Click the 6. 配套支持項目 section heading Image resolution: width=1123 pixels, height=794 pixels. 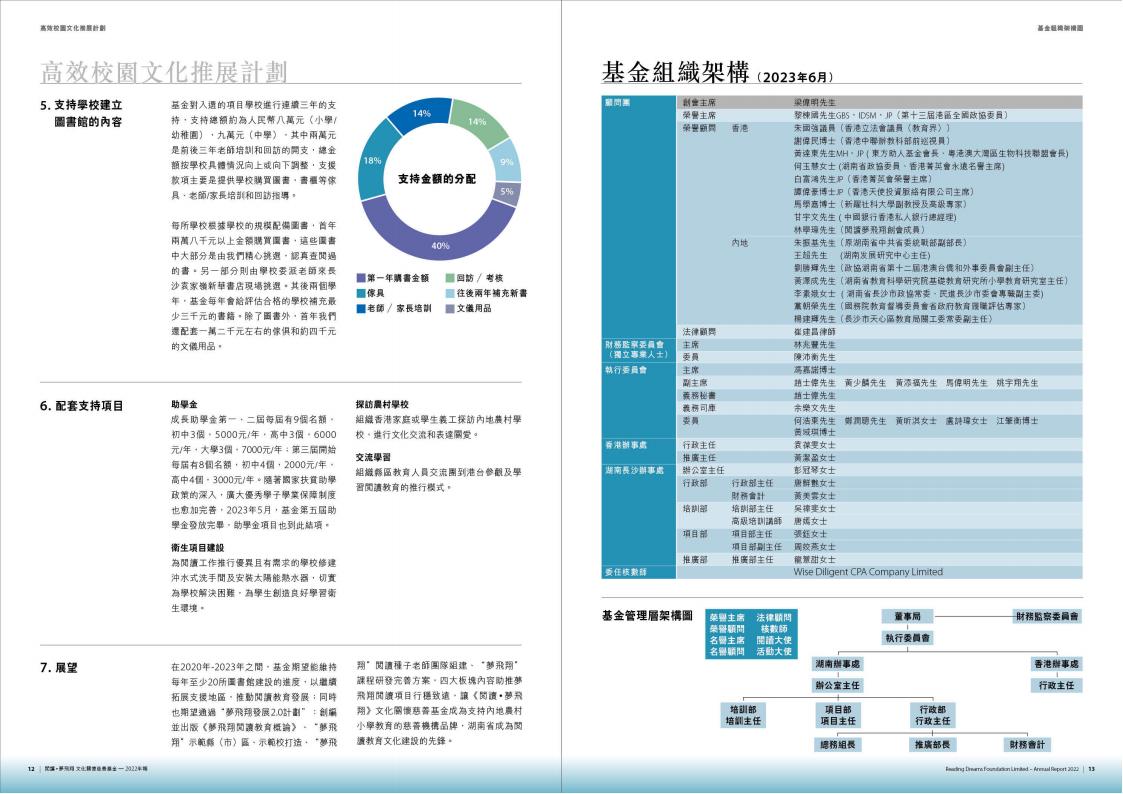tap(81, 406)
